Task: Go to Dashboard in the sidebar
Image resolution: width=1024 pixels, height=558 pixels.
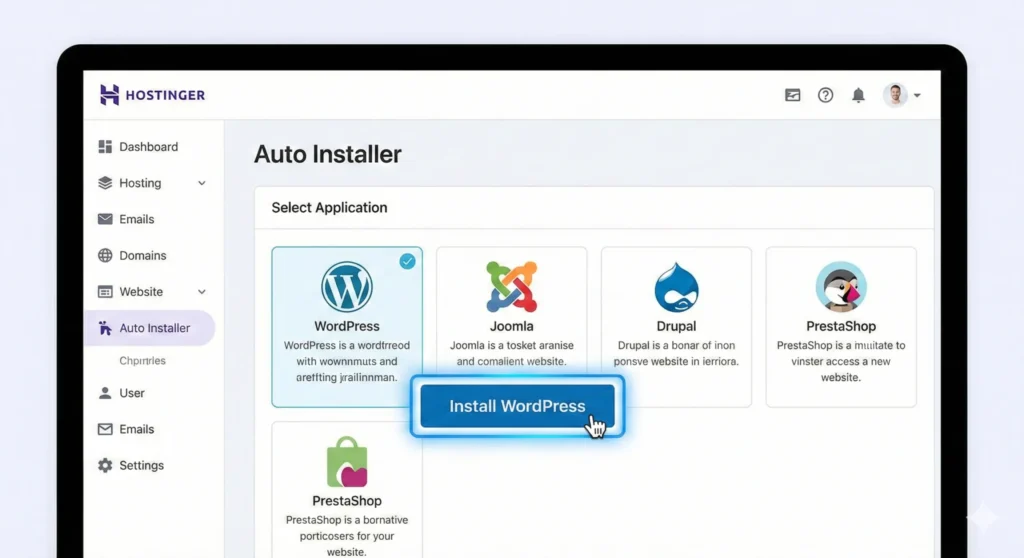Action: point(148,147)
